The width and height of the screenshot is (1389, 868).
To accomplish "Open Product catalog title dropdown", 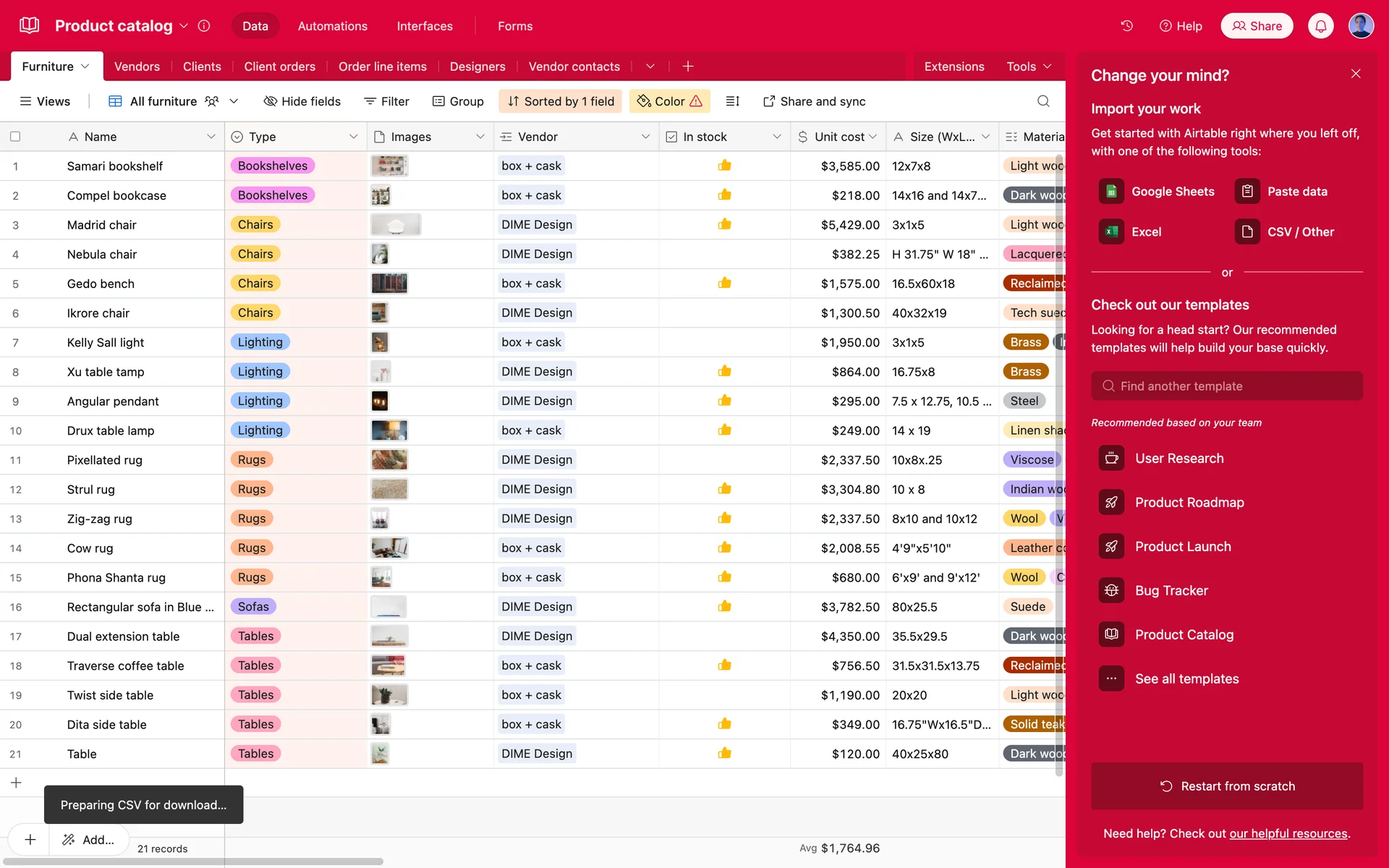I will [184, 26].
